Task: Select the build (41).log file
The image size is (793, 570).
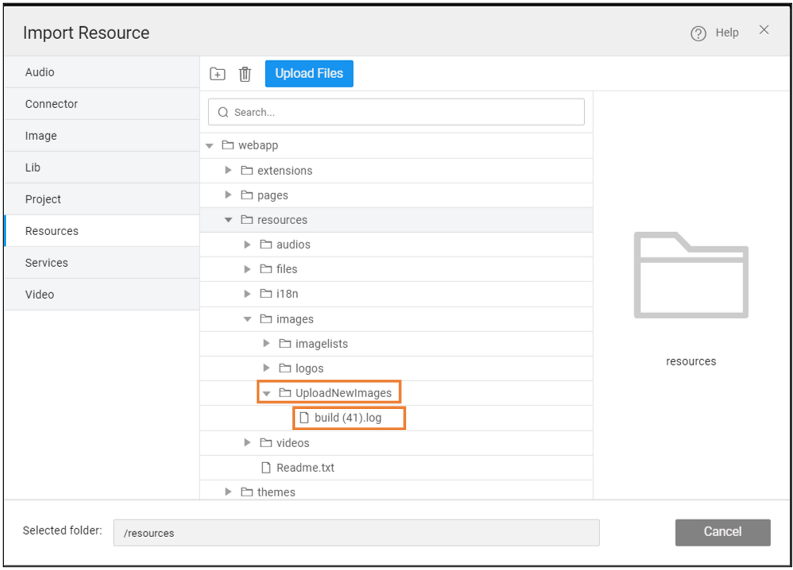Action: (347, 418)
